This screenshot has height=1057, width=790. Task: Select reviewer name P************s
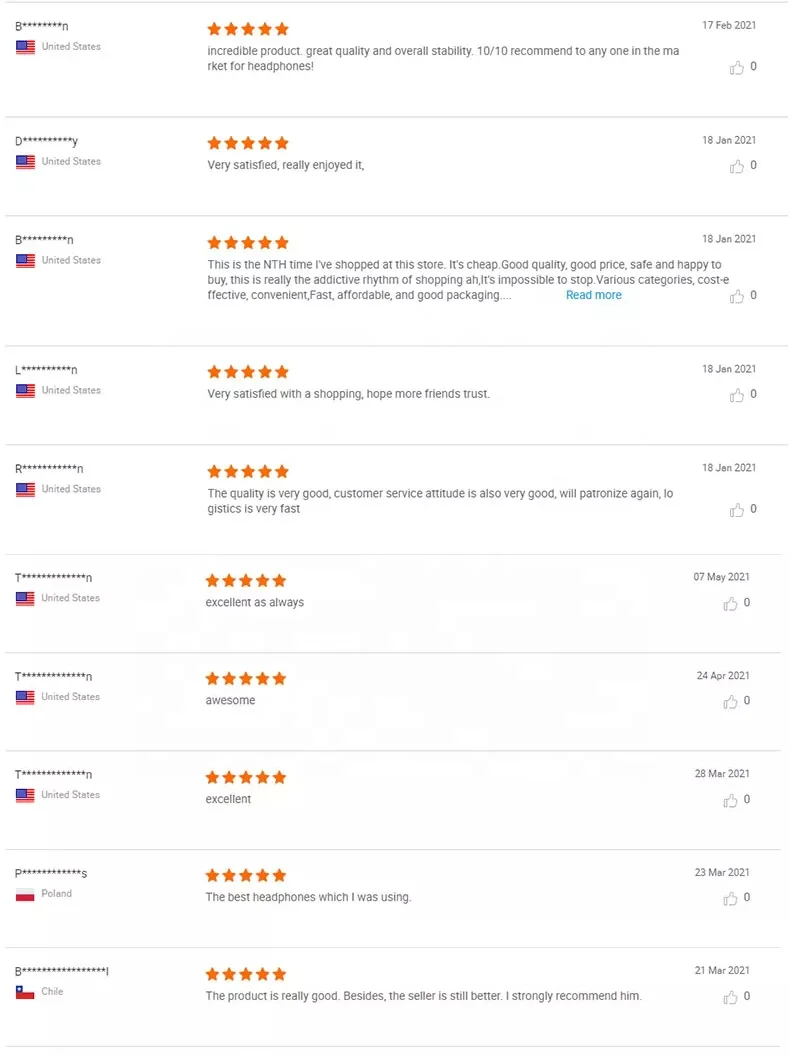(x=51, y=874)
